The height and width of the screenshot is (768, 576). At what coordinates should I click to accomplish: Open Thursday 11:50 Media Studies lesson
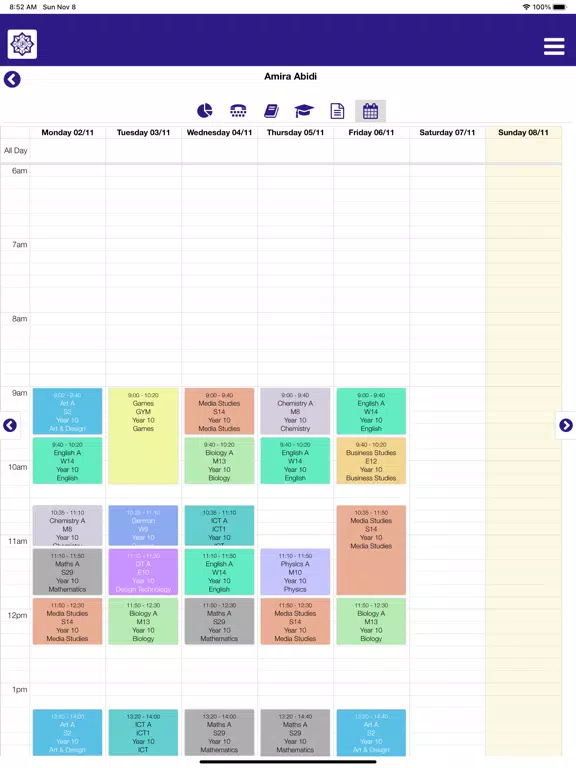(295, 621)
